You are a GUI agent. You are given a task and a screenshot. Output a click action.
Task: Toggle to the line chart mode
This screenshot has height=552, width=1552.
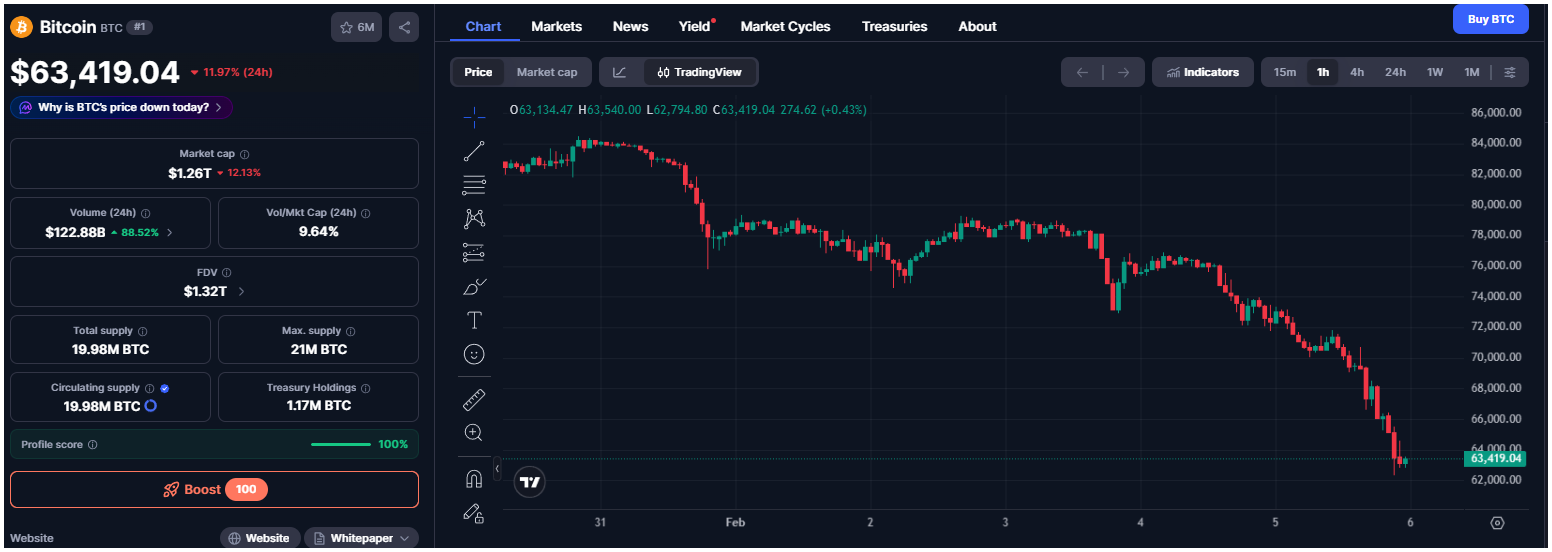[620, 72]
